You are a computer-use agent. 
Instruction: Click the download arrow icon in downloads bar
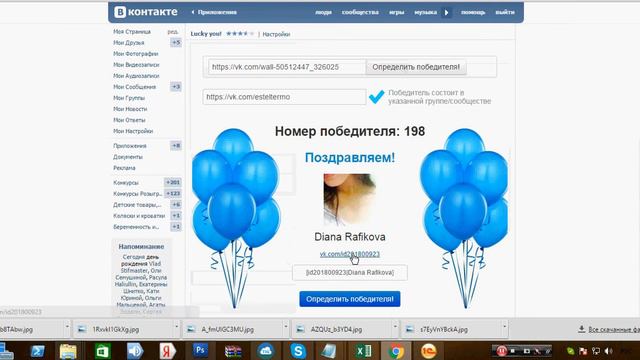click(582, 329)
